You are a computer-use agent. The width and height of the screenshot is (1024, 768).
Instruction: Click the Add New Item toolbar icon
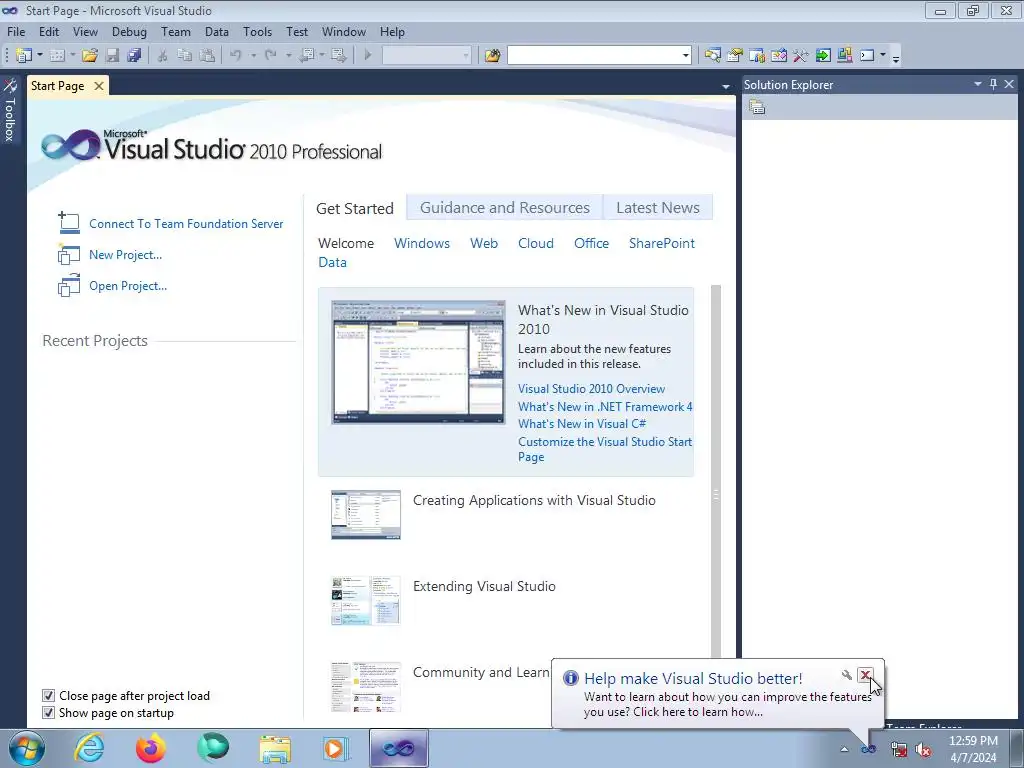tap(57, 56)
